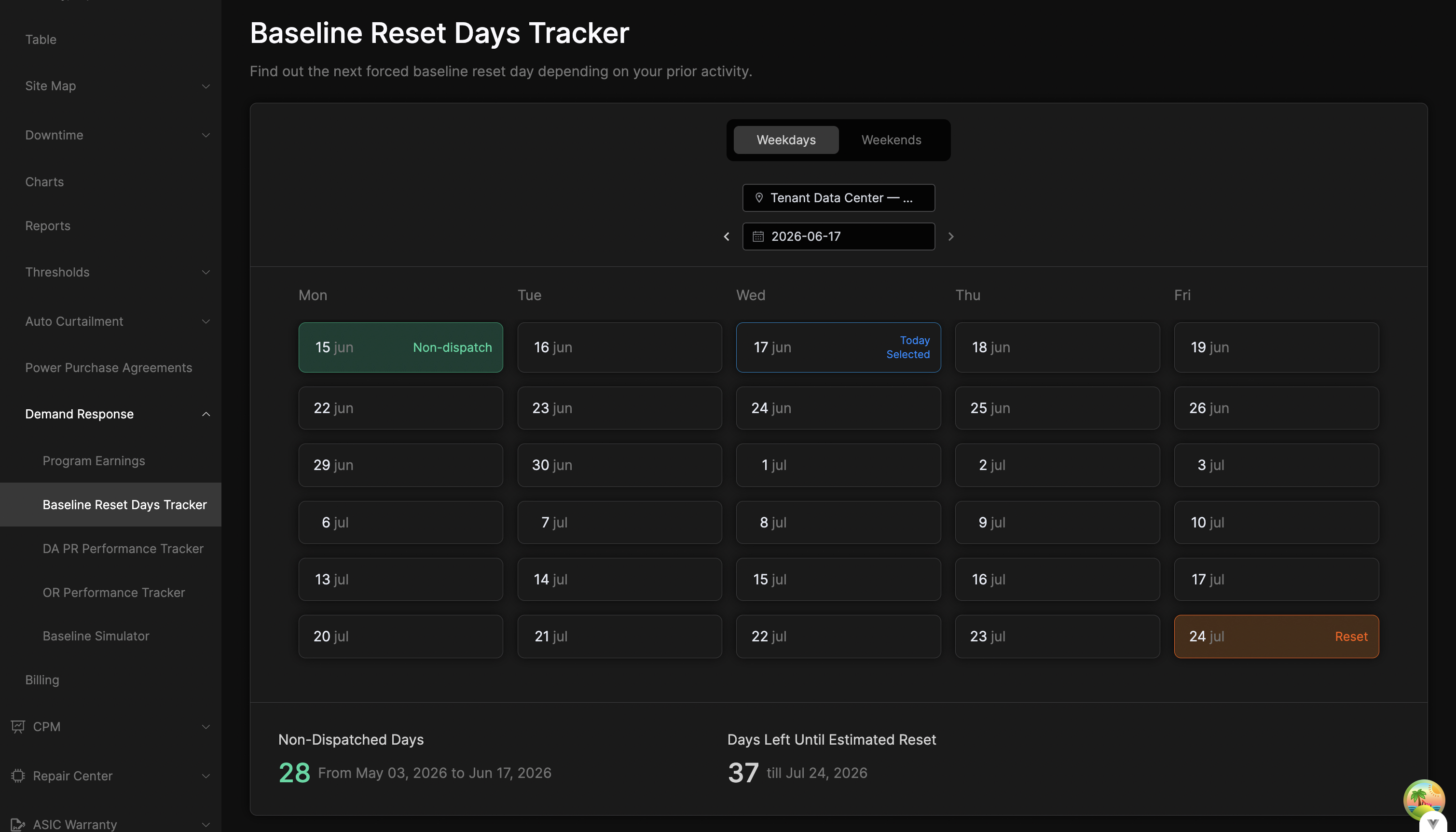This screenshot has width=1456, height=832.
Task: Open DA PR Performance Tracker
Action: (x=123, y=549)
